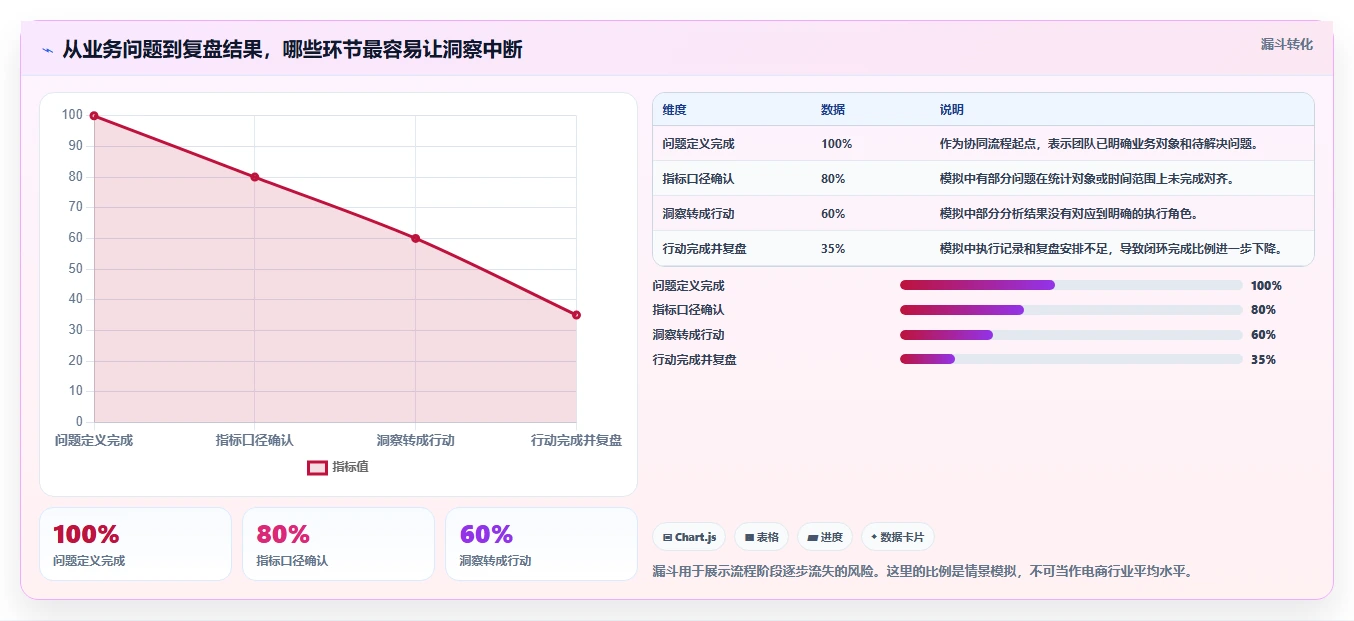Click the lightning icon beside the title
Screen dimensions: 1354x621
[47, 50]
